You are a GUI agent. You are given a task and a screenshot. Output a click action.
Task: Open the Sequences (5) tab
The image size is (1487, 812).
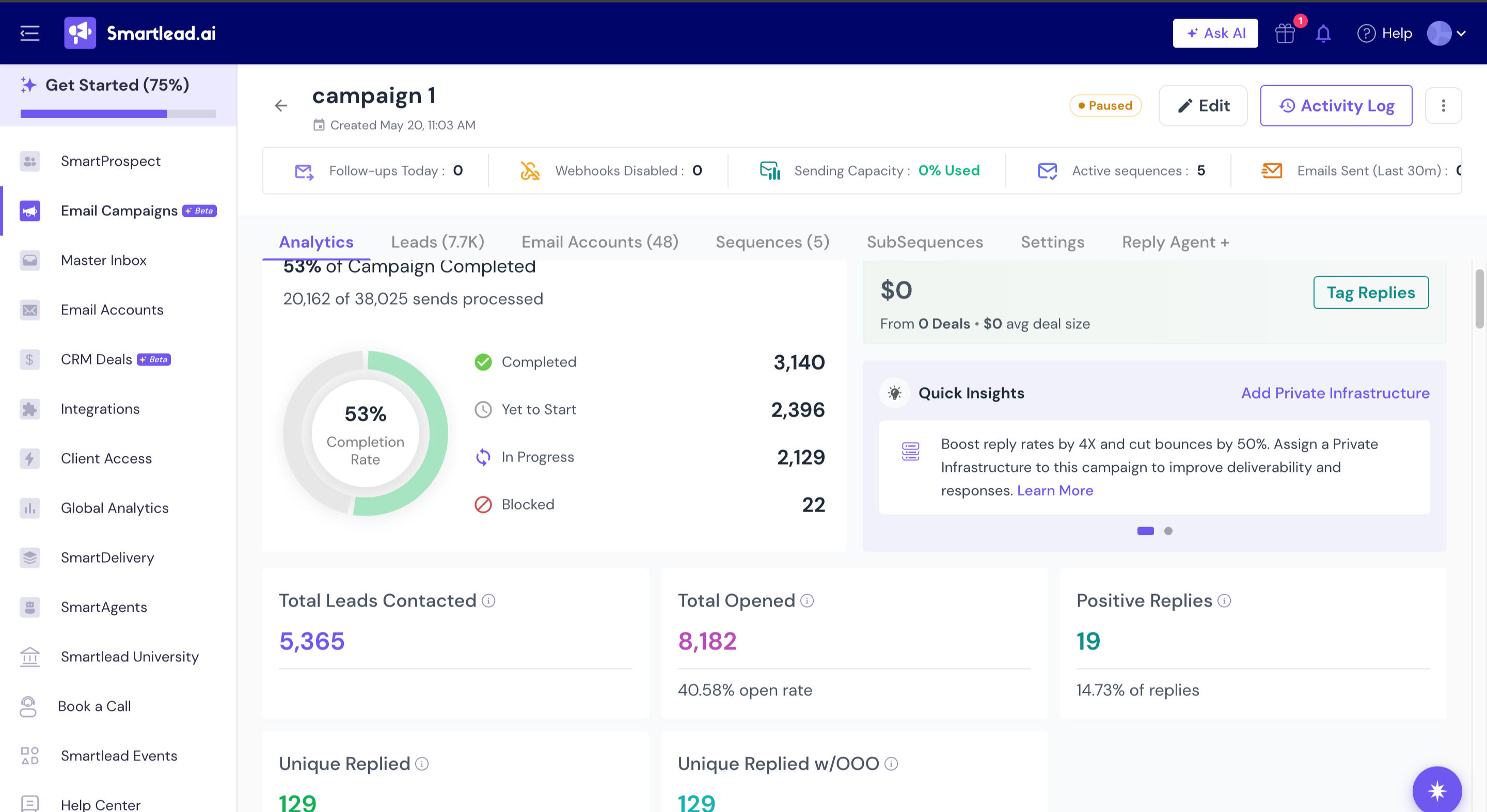(772, 242)
